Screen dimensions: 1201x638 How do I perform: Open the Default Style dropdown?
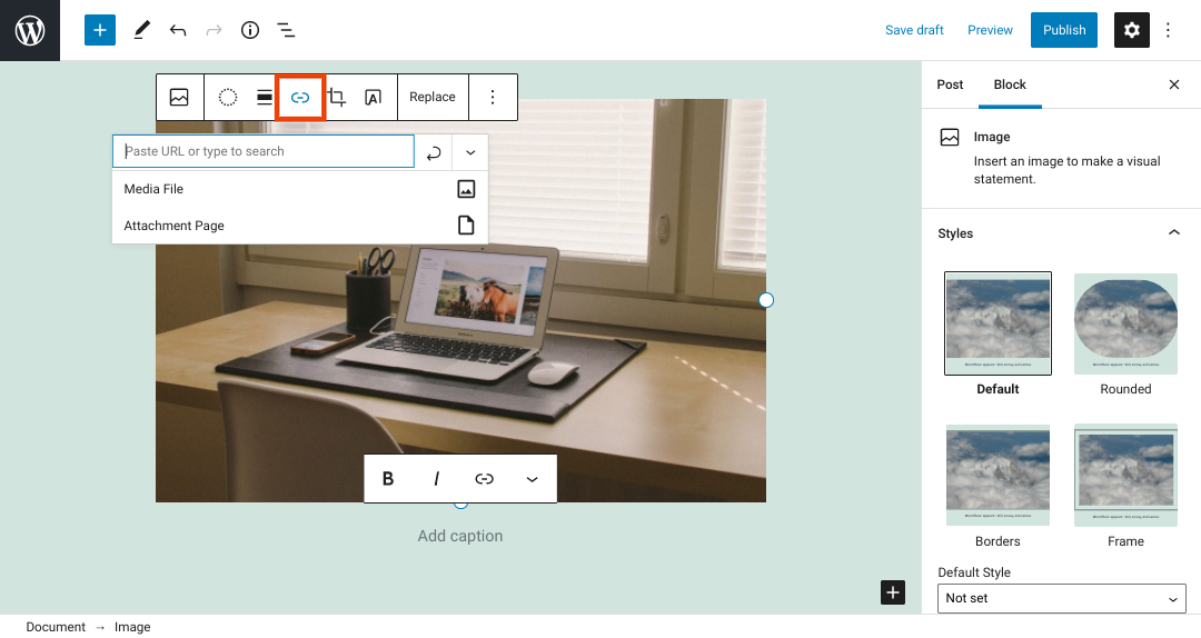point(1062,598)
